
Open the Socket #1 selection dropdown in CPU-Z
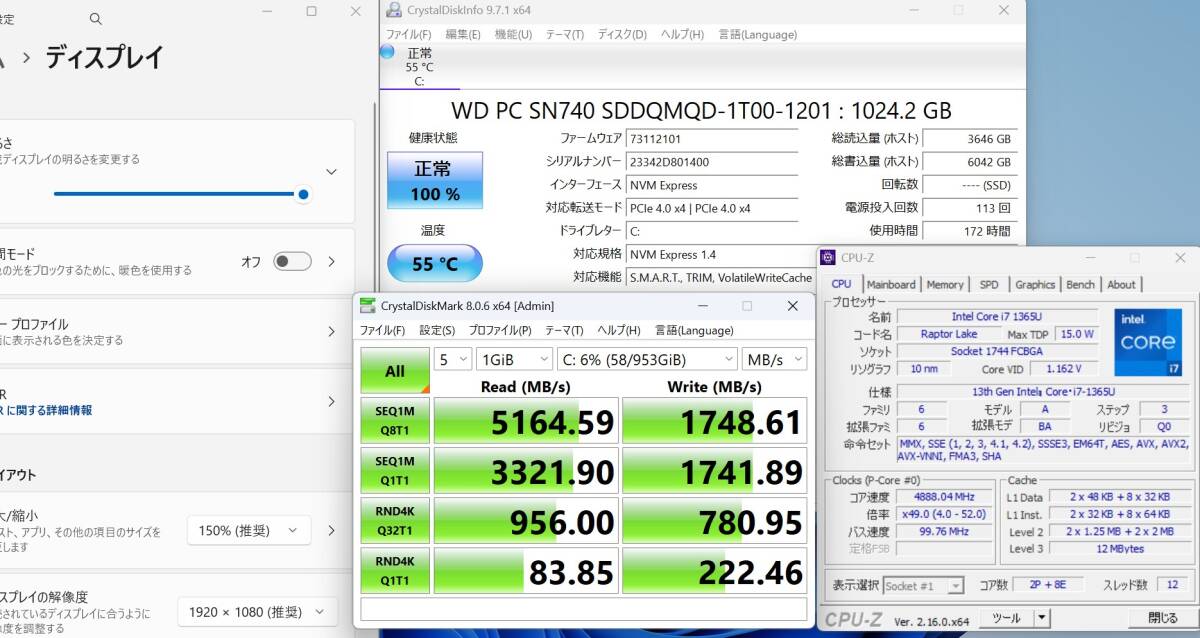click(924, 585)
